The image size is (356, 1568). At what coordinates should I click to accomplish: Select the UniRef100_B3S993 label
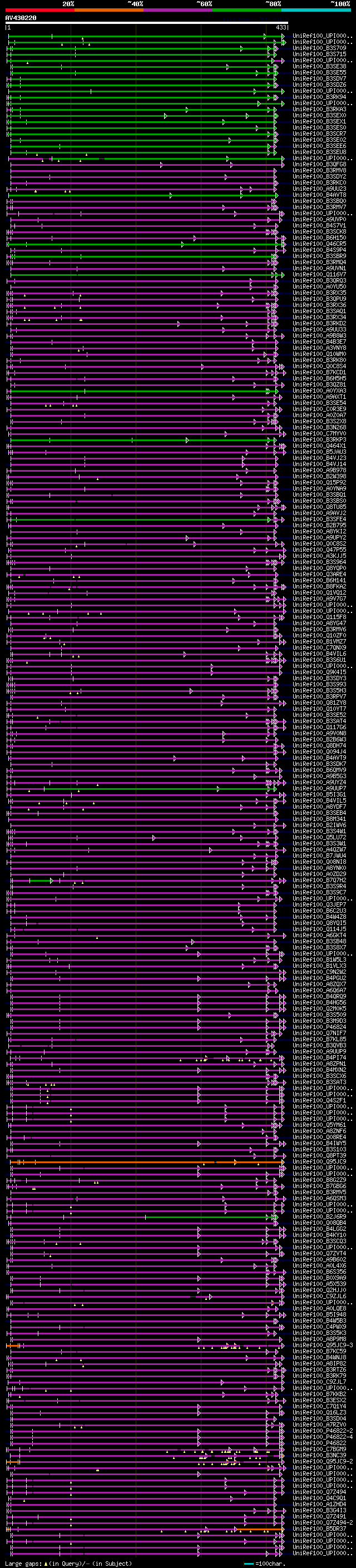point(319,684)
